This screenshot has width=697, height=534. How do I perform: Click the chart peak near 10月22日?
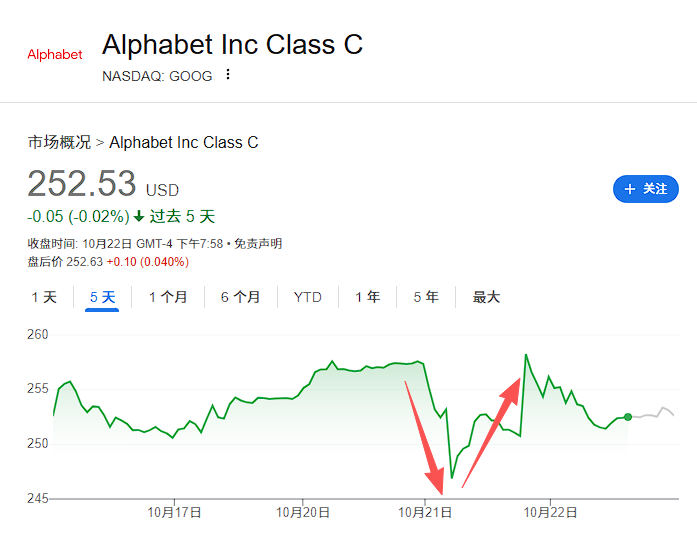click(x=526, y=355)
